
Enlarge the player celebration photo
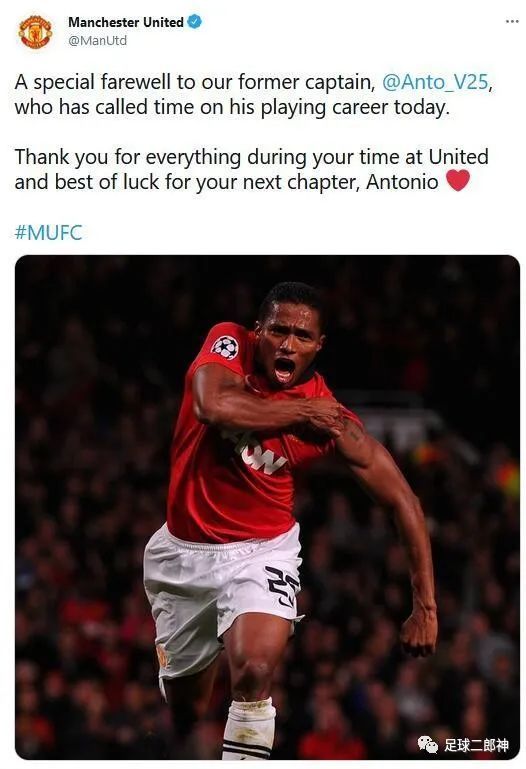coord(267,507)
